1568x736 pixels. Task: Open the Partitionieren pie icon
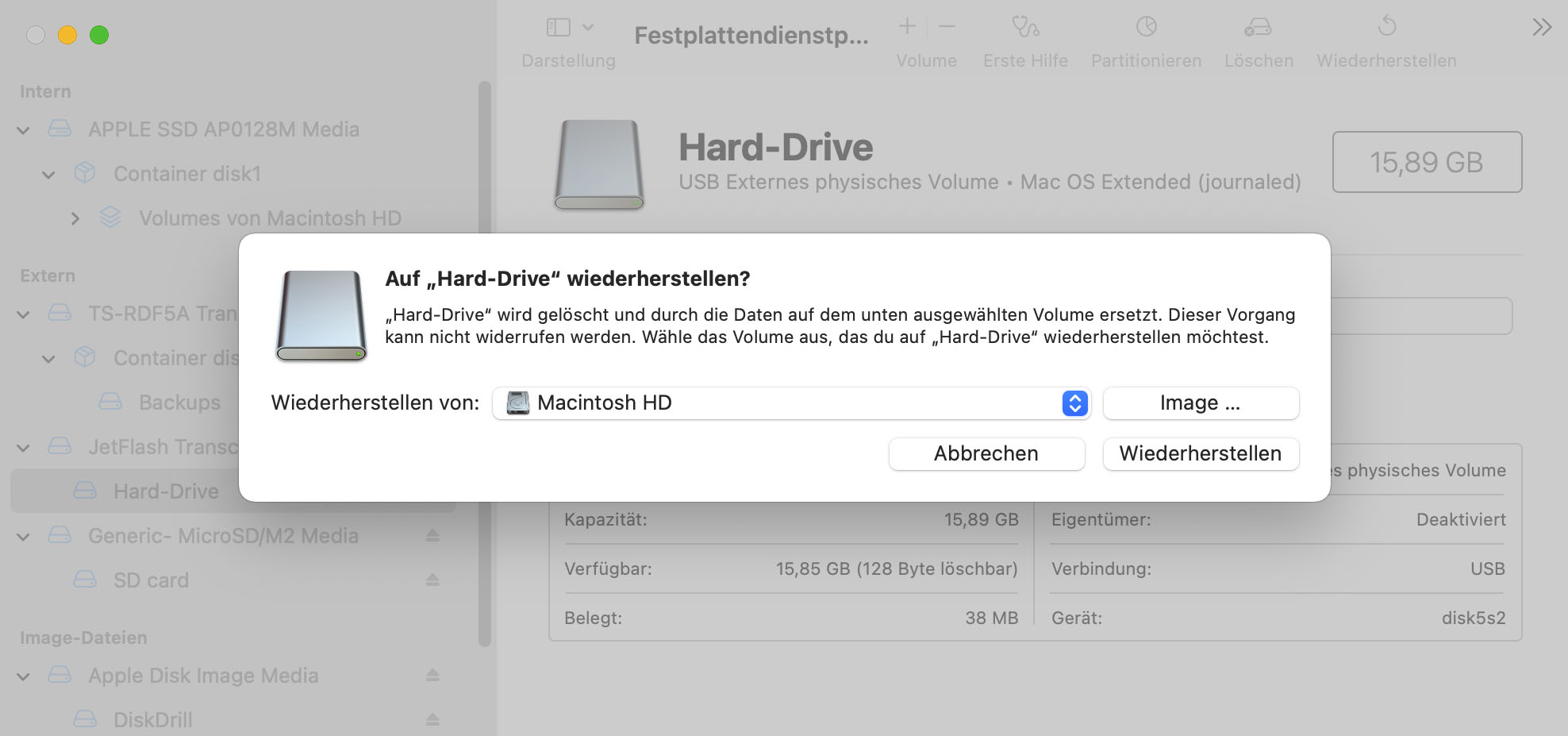(1147, 27)
